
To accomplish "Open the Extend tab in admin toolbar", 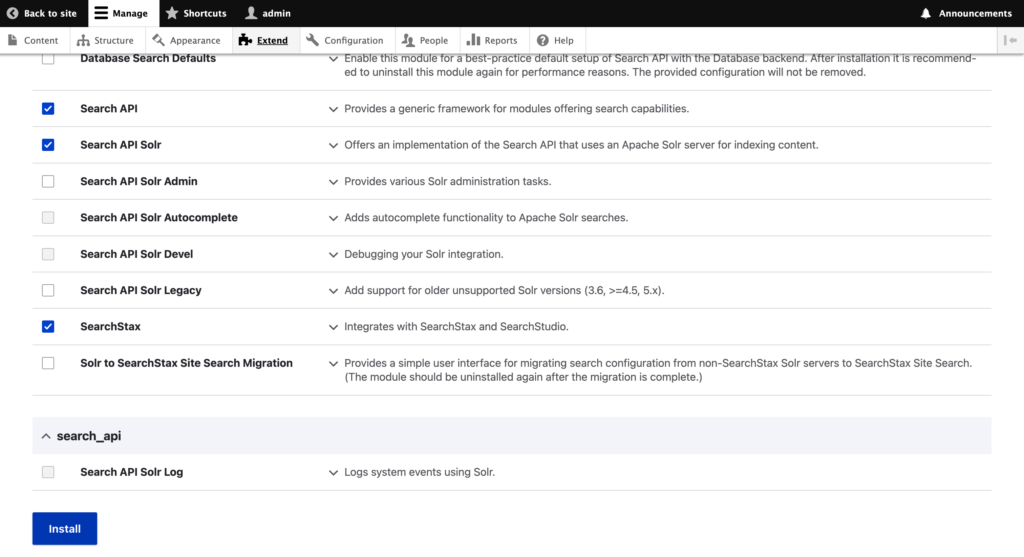I will (263, 40).
